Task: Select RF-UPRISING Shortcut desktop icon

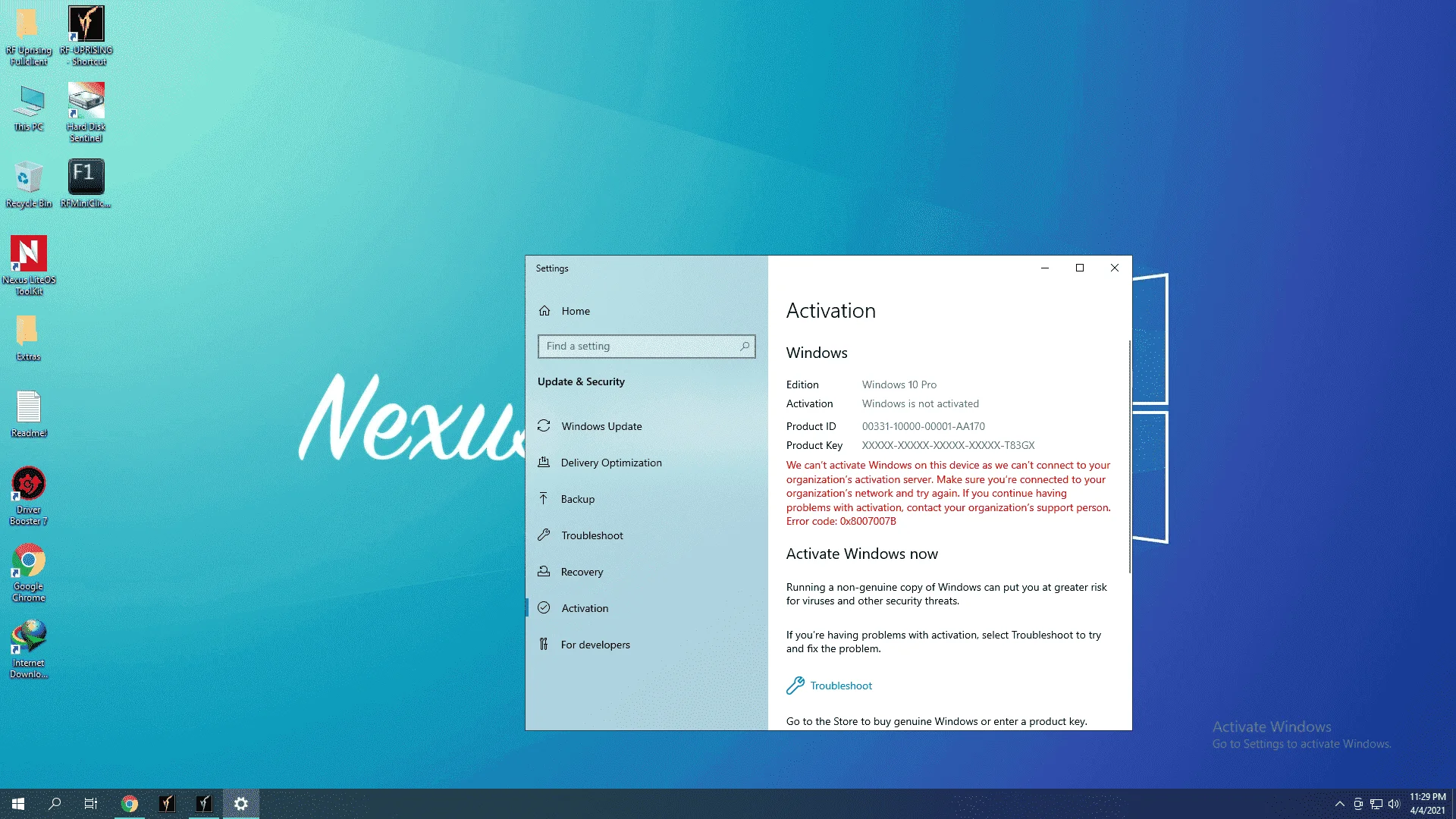Action: coord(86,36)
